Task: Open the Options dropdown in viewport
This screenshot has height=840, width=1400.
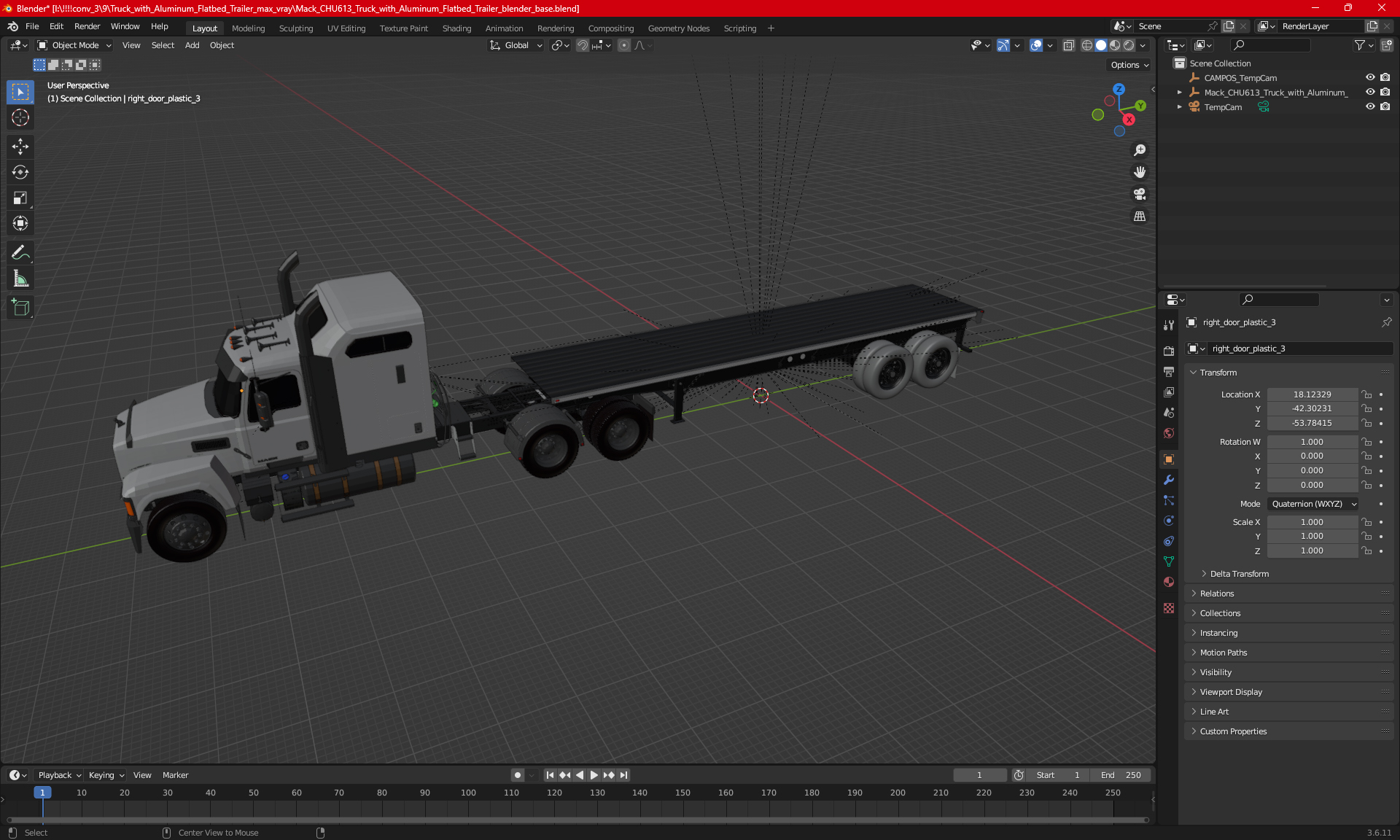Action: 1129,65
